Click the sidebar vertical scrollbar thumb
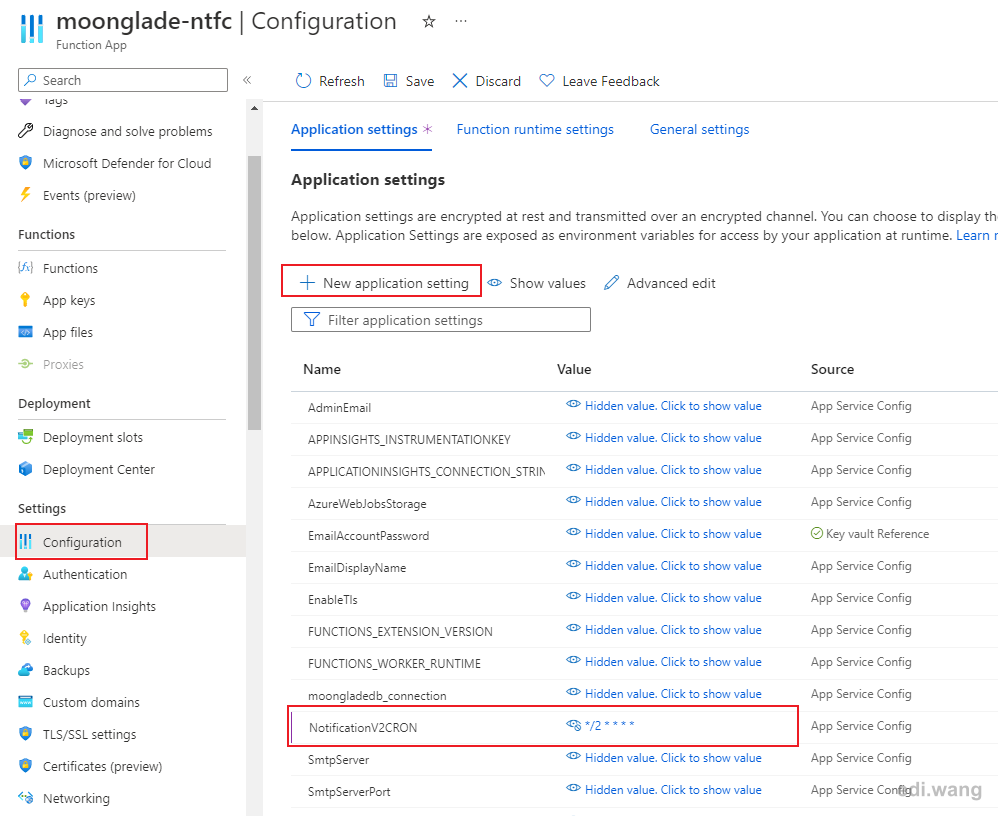This screenshot has height=816, width=998. pos(255,293)
